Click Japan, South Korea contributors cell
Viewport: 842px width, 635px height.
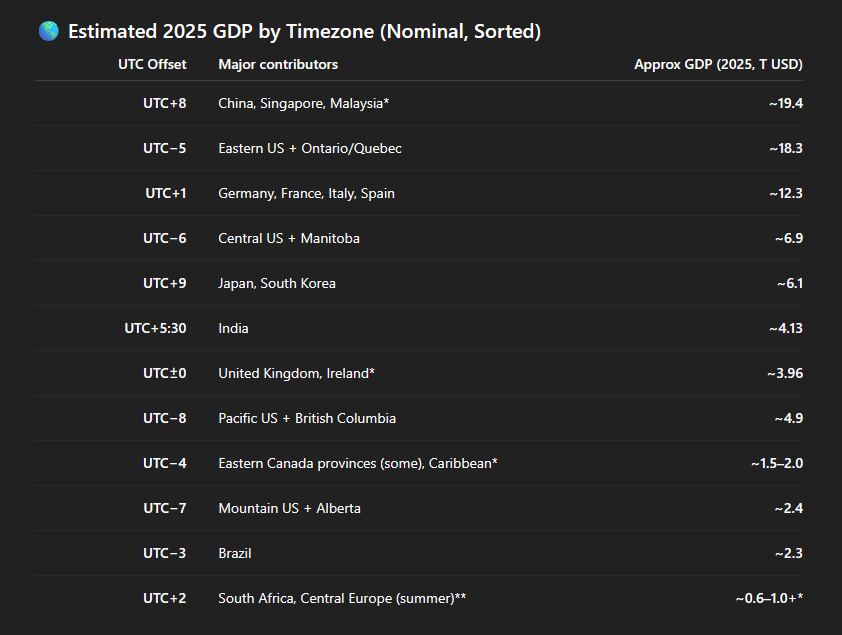277,283
